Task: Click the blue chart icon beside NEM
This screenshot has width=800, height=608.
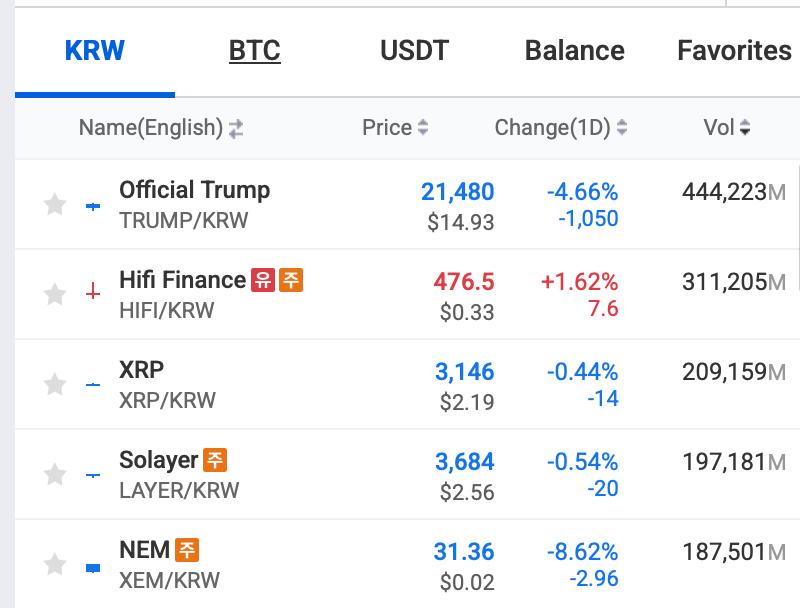Action: point(93,567)
